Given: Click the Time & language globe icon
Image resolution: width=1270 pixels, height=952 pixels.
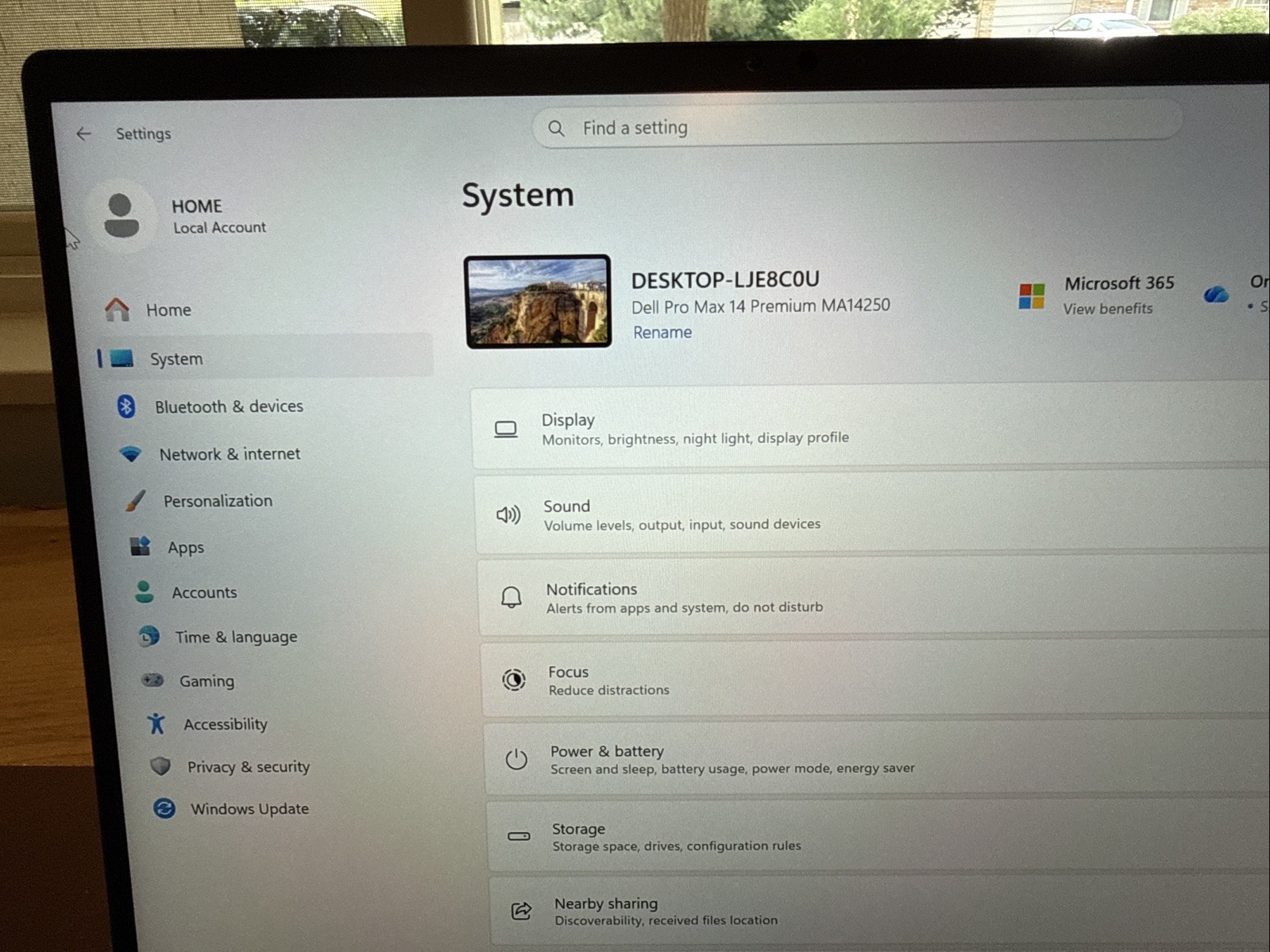Looking at the screenshot, I should (x=149, y=637).
